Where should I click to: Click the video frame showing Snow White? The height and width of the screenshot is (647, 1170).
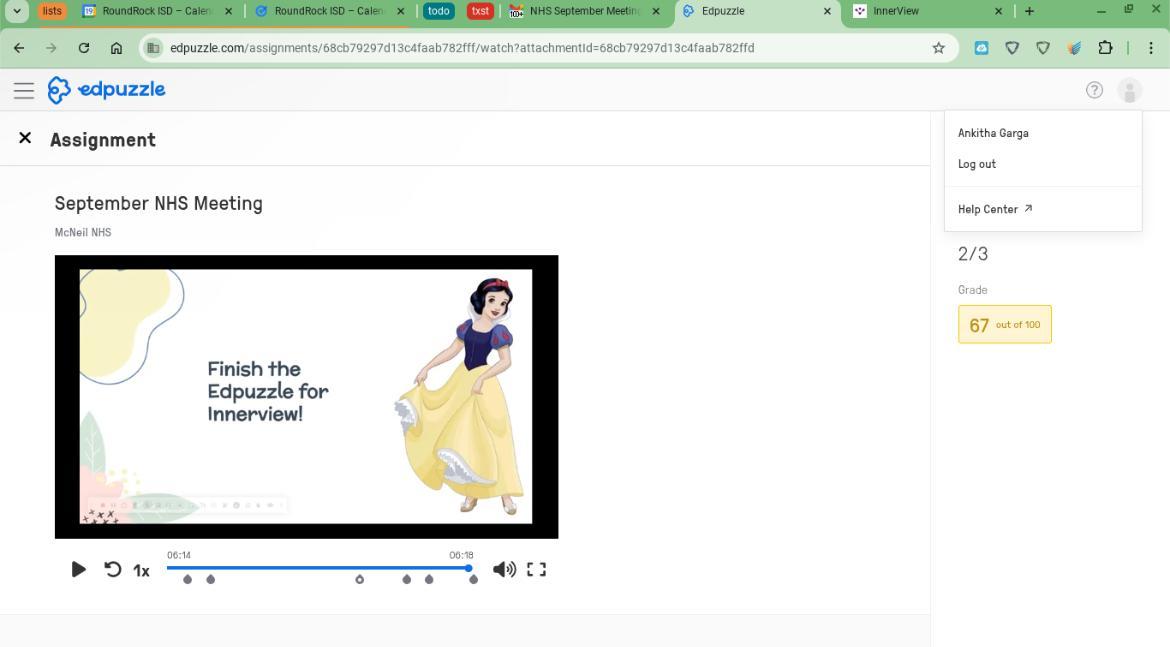306,396
